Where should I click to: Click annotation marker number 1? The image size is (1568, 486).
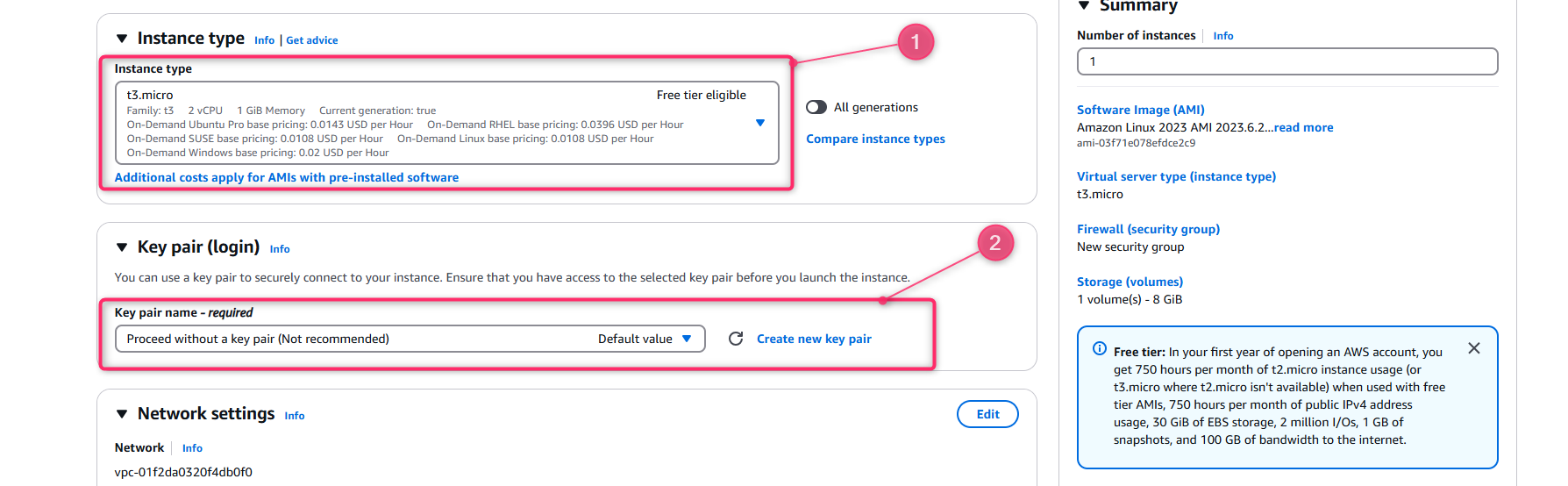(916, 42)
